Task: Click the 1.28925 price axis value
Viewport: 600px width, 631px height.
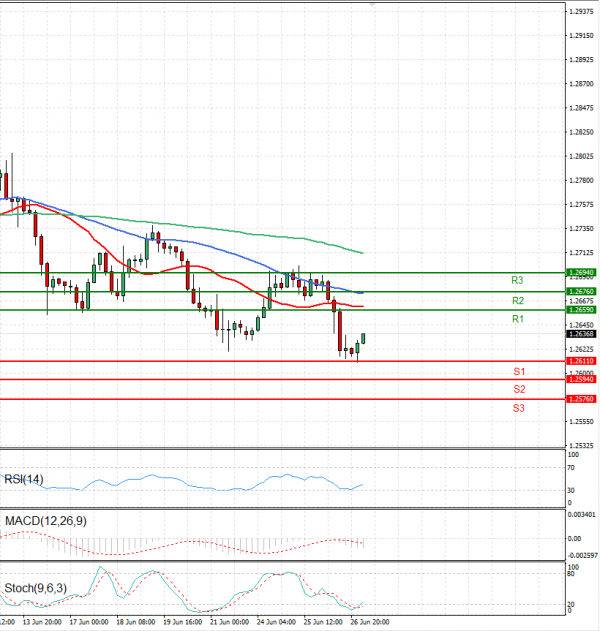Action: [x=581, y=60]
